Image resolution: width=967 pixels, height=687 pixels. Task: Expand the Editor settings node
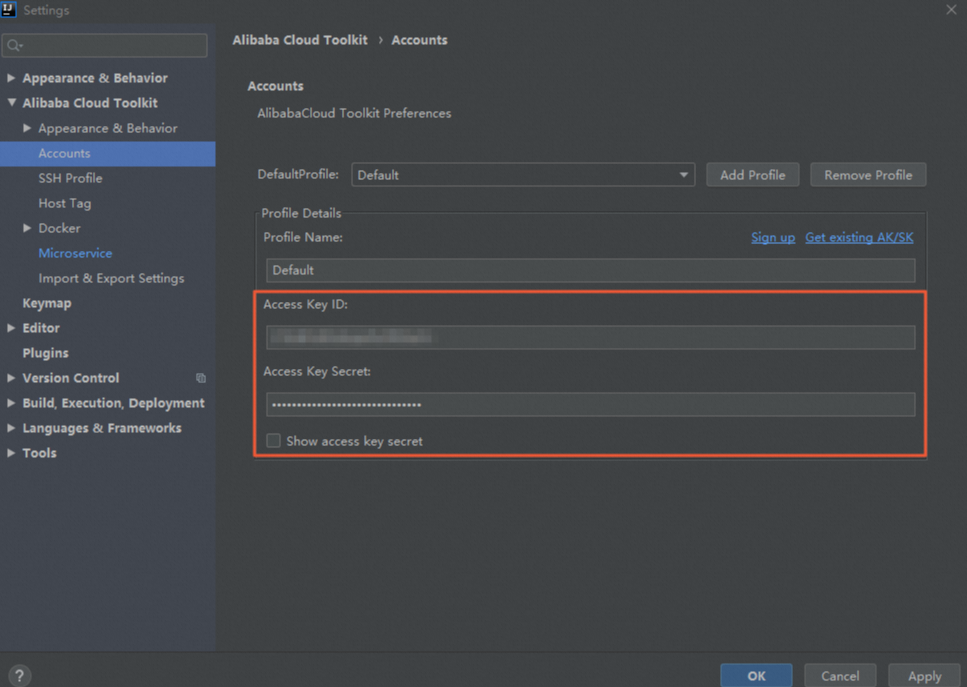pyautogui.click(x=10, y=327)
